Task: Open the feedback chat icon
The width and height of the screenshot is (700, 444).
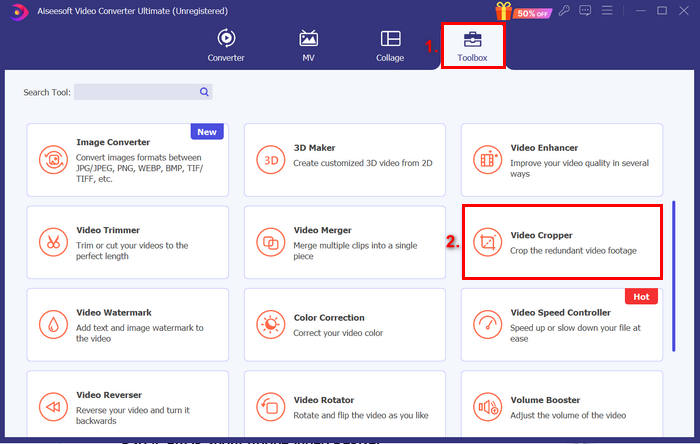Action: point(585,11)
